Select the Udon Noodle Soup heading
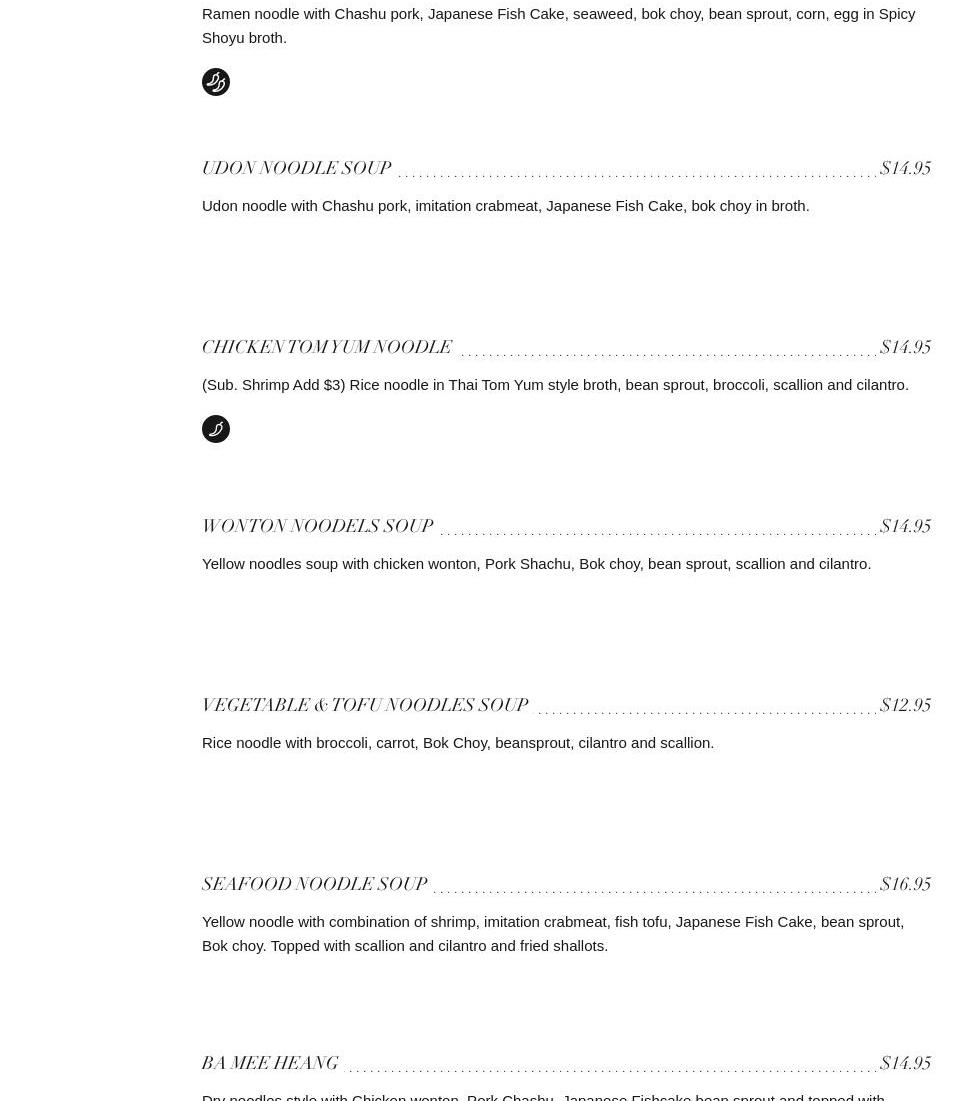 296,168
